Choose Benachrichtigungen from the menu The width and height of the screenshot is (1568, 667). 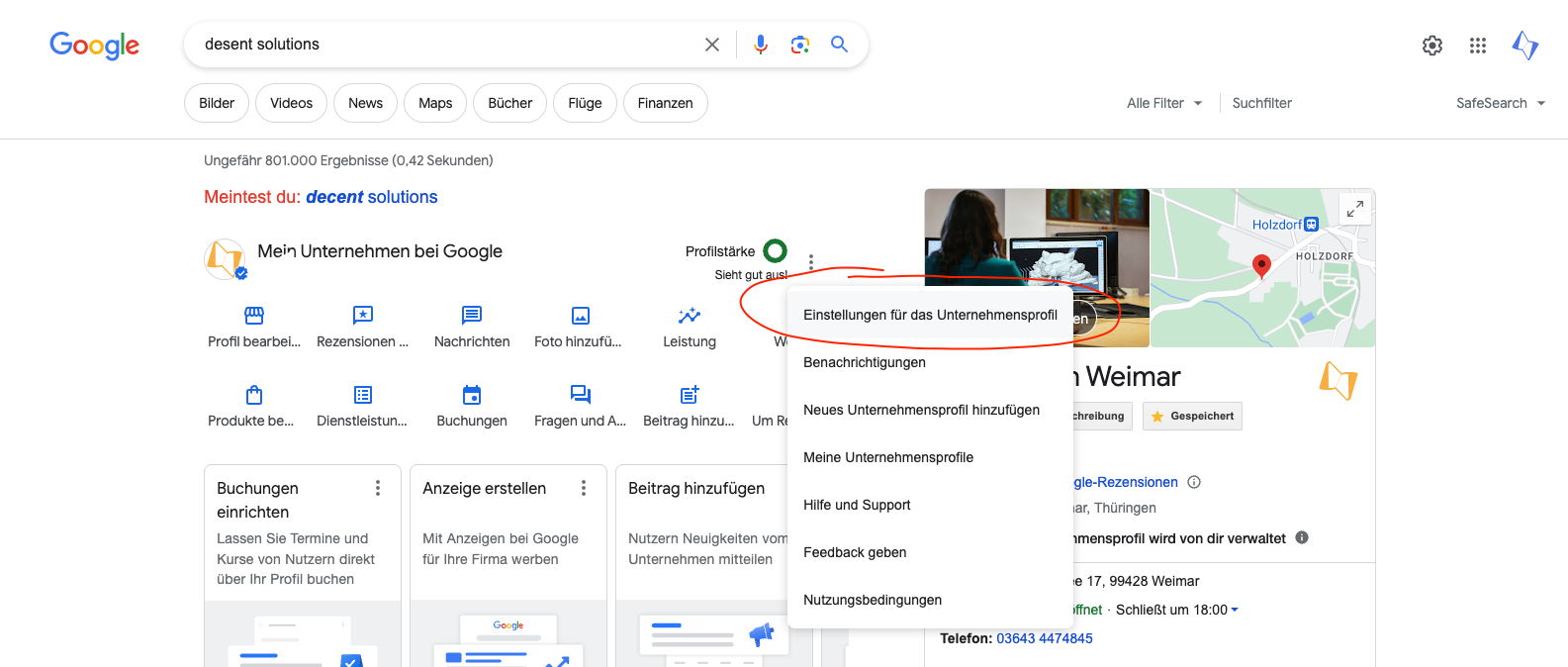[864, 362]
